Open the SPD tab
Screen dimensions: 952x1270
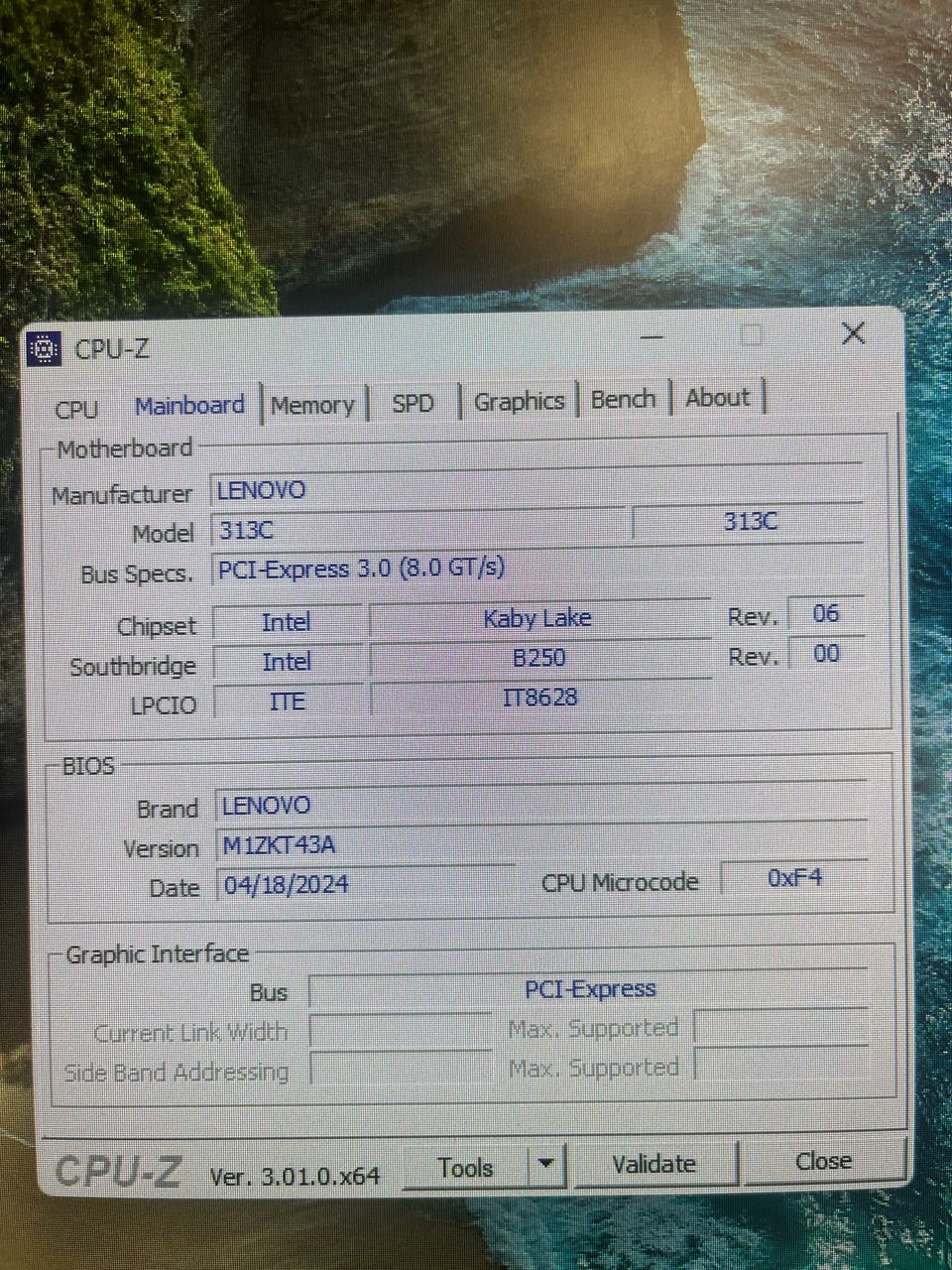coord(413,403)
